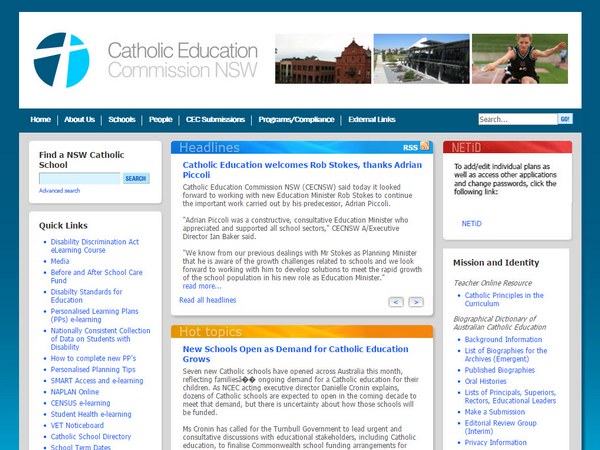This screenshot has height=450, width=600.
Task: Open List of Biographies for the Archives
Action: point(506,355)
